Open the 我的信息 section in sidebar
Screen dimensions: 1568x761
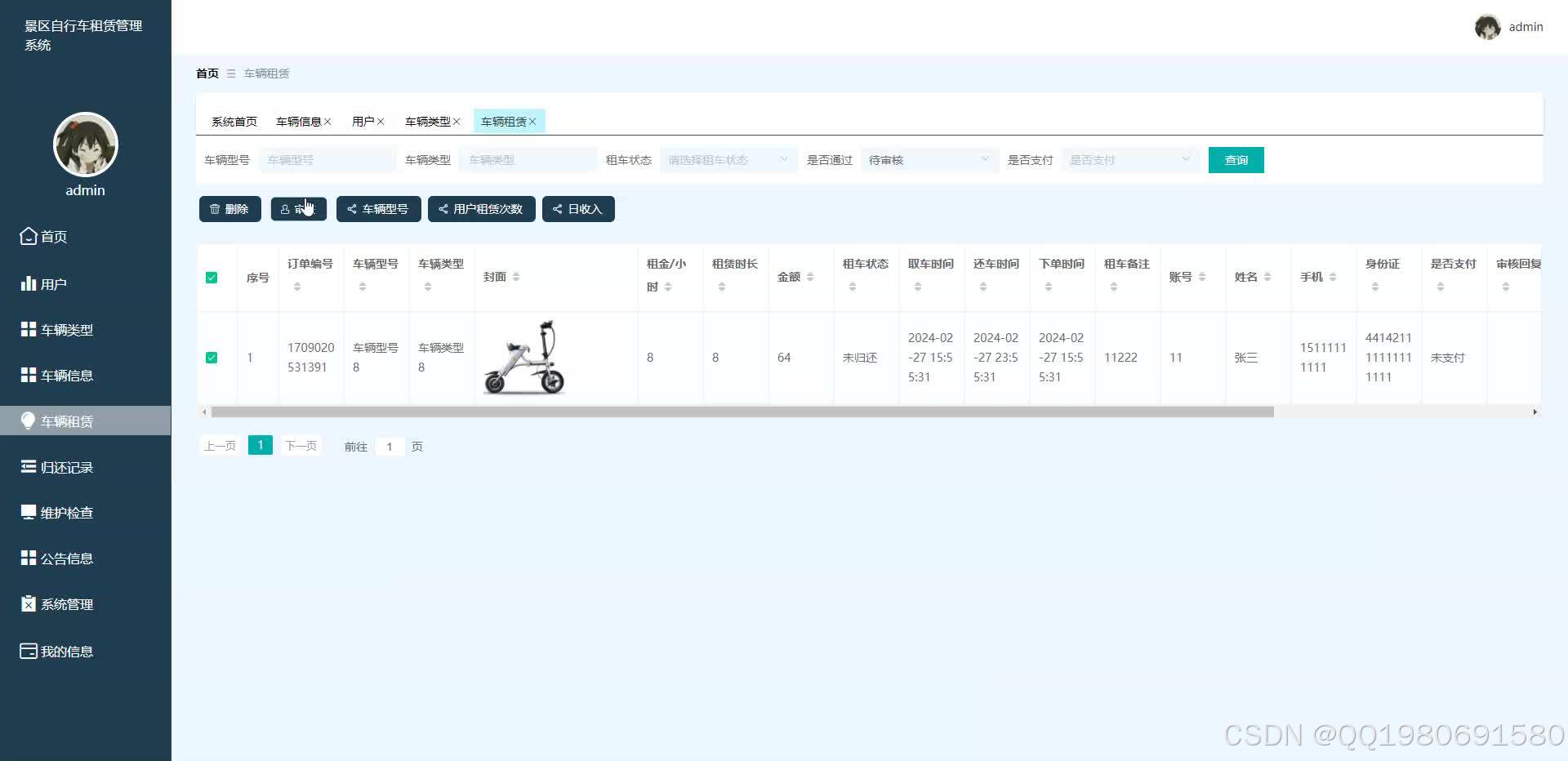coord(67,651)
